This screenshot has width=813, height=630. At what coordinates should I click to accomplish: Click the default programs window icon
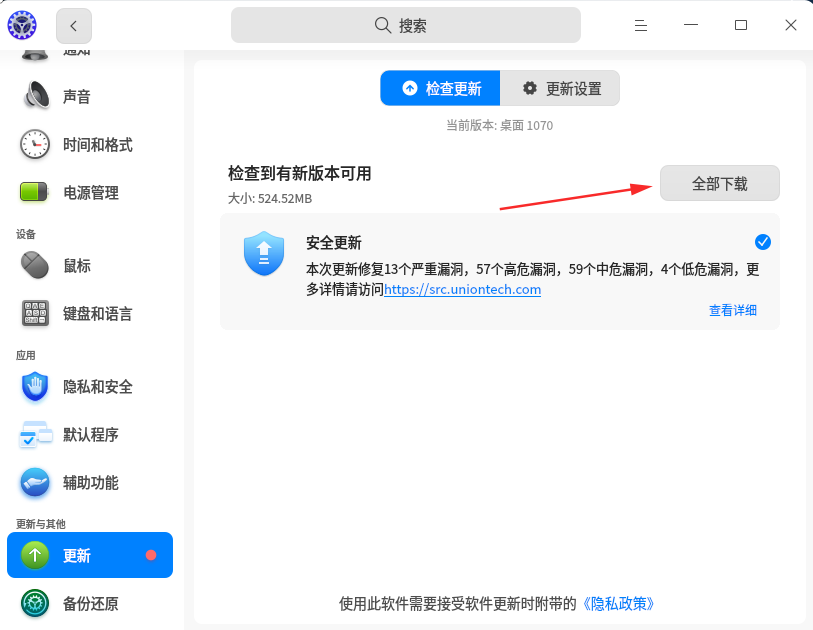click(35, 435)
